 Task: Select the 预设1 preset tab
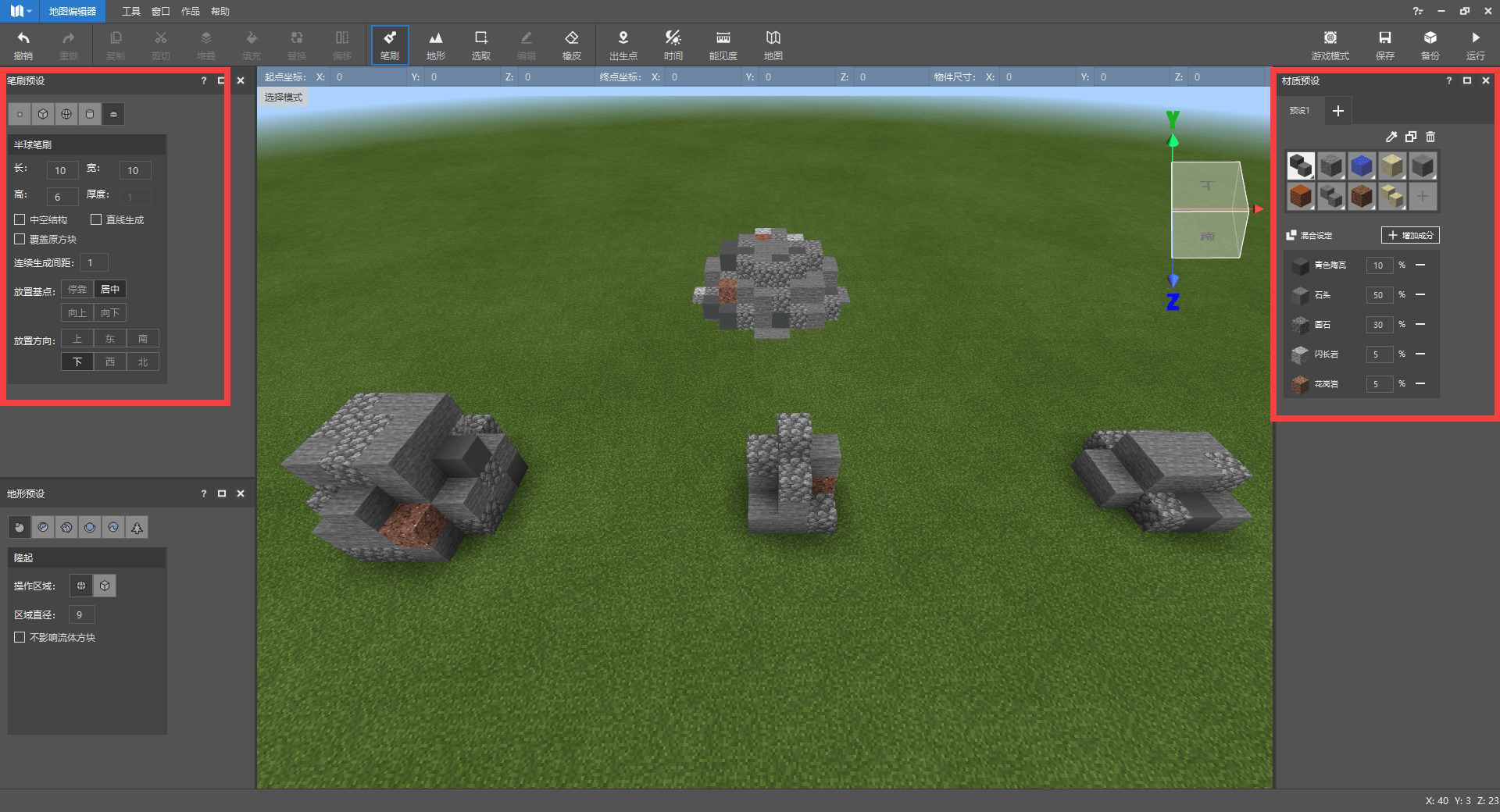[1300, 111]
